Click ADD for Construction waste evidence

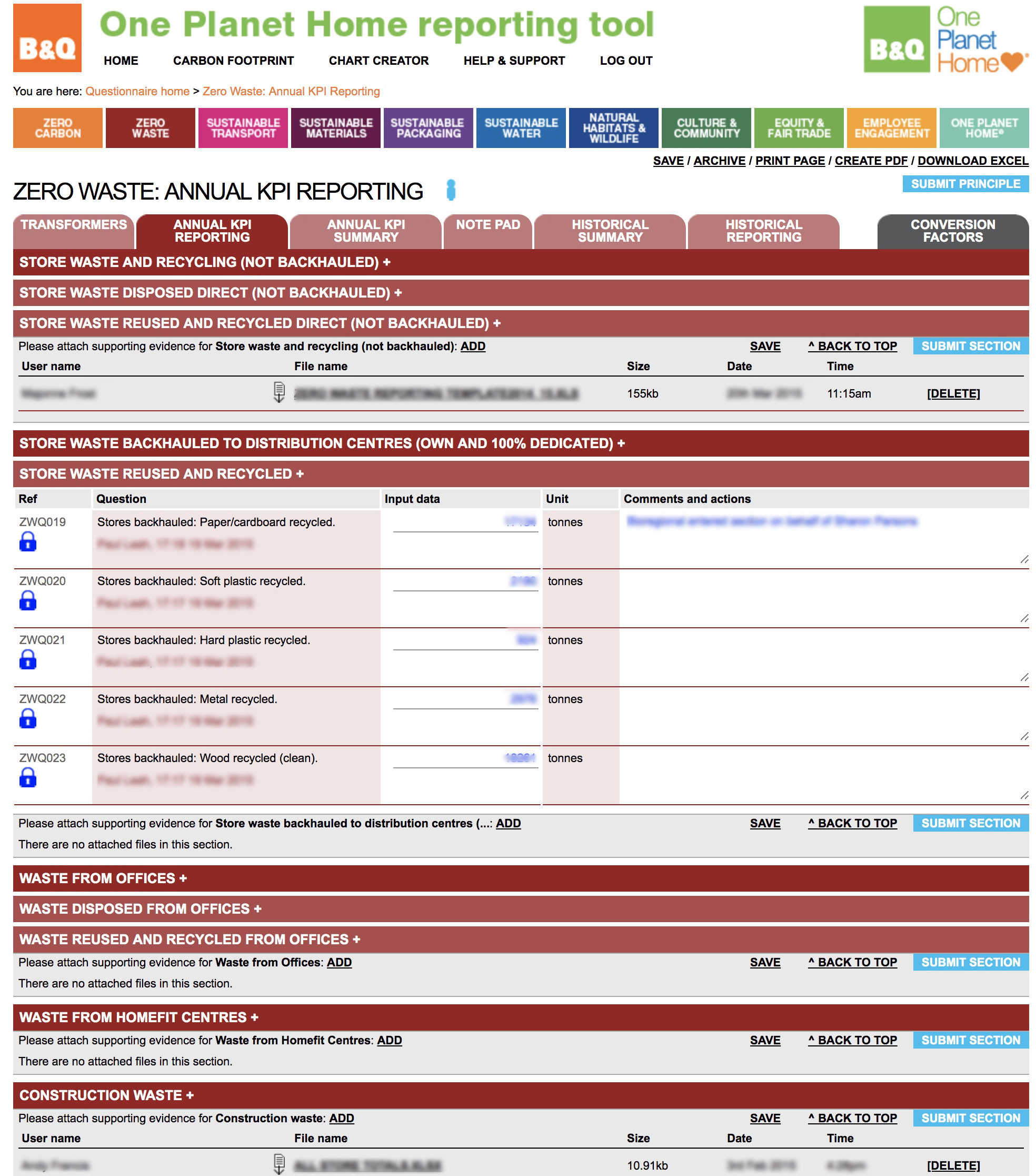click(x=341, y=1119)
